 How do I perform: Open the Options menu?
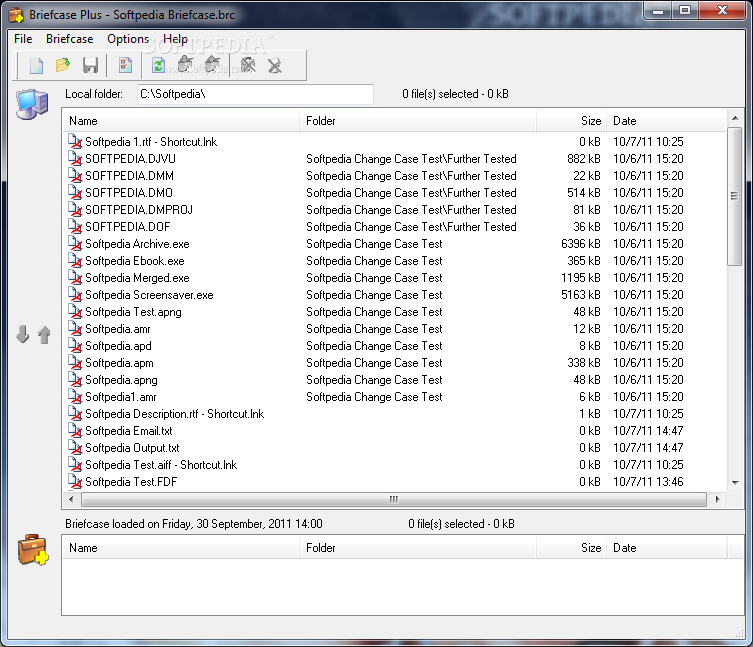(128, 39)
